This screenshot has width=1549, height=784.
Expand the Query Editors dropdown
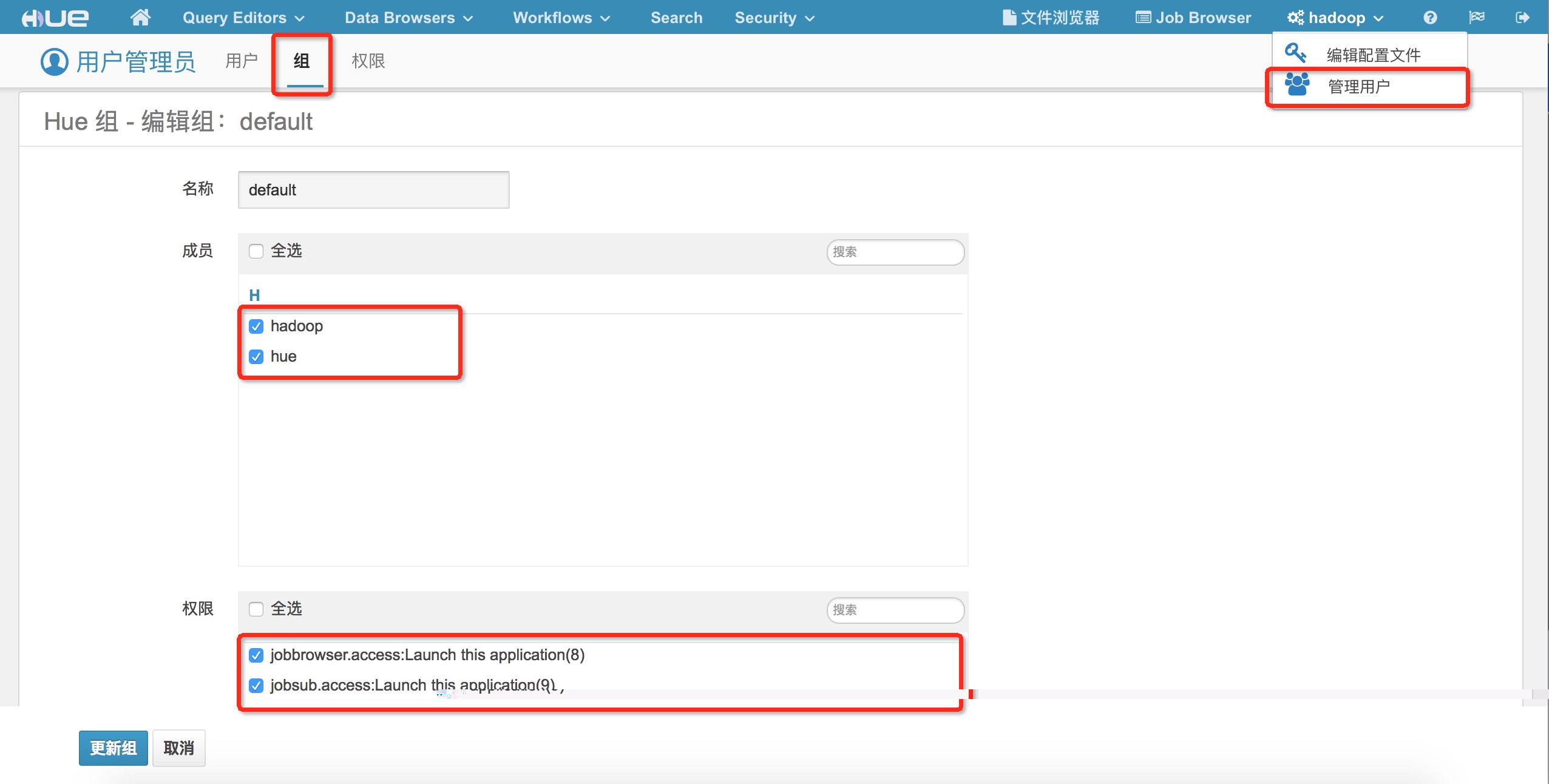[243, 18]
